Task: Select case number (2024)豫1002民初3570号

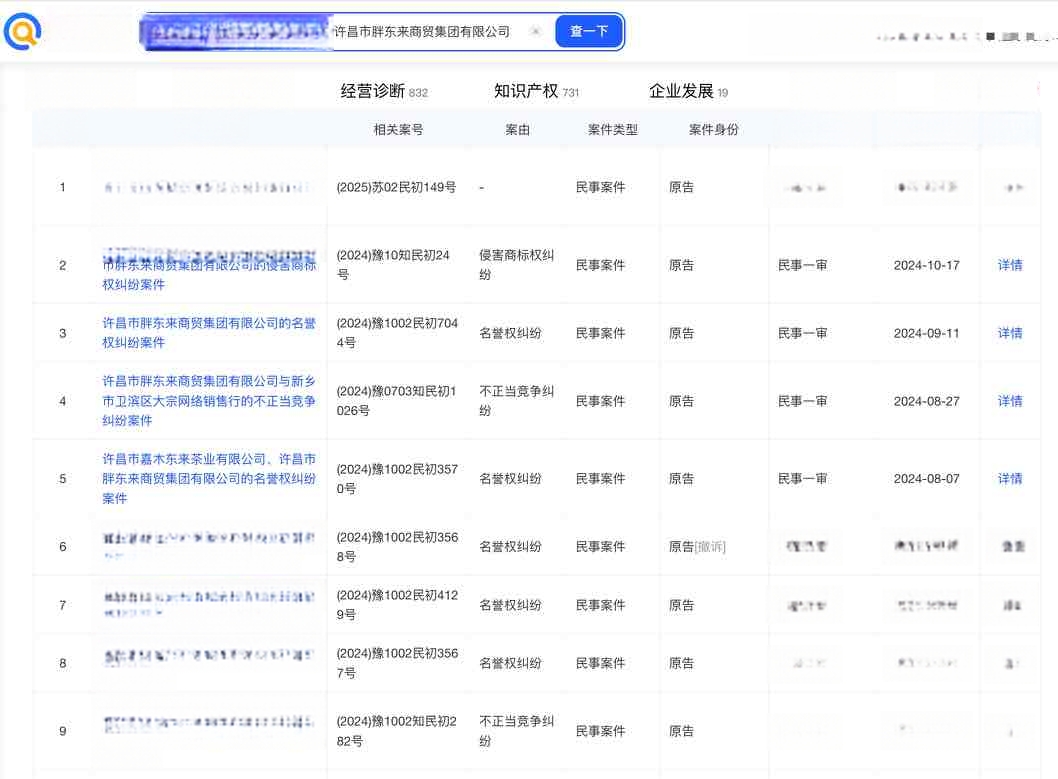Action: pos(397,478)
